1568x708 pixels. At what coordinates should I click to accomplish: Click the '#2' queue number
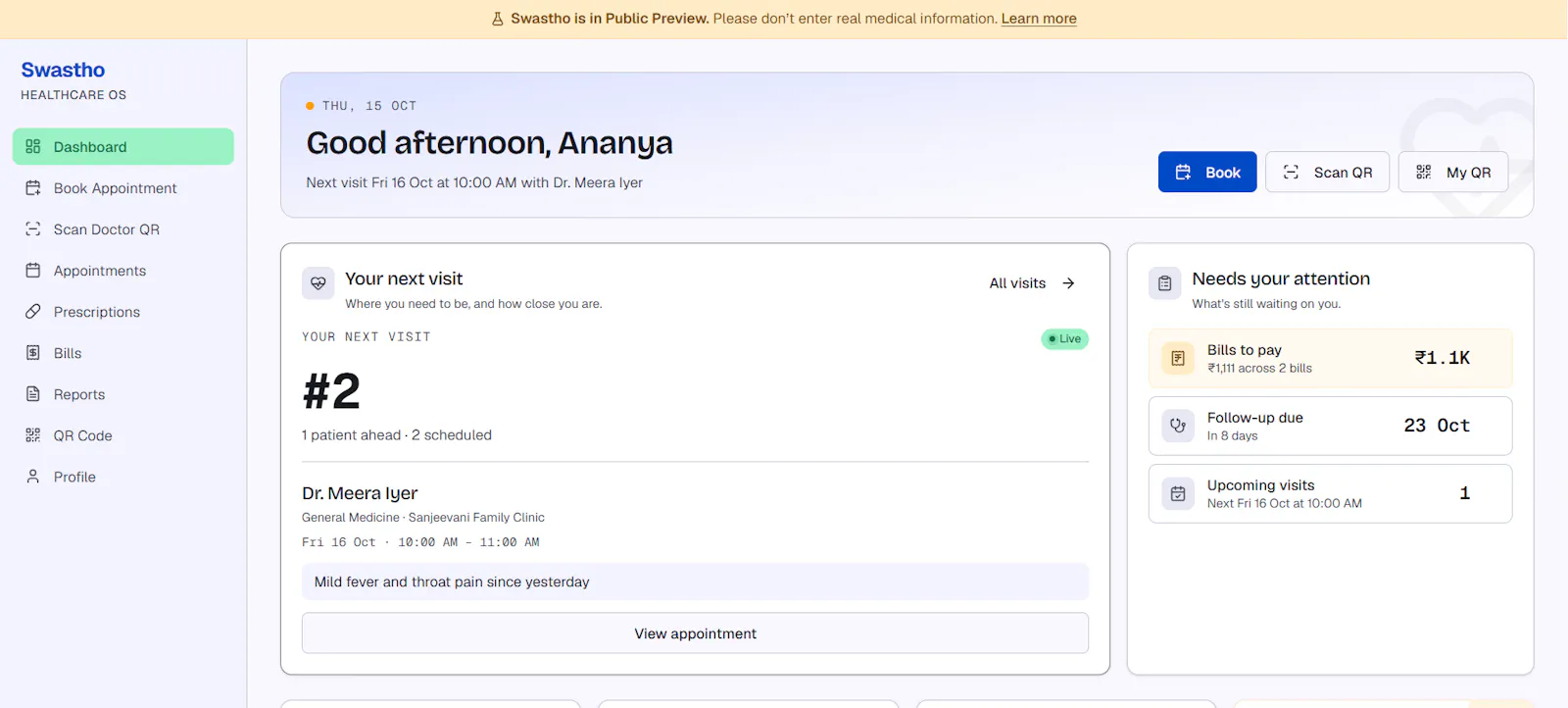331,391
